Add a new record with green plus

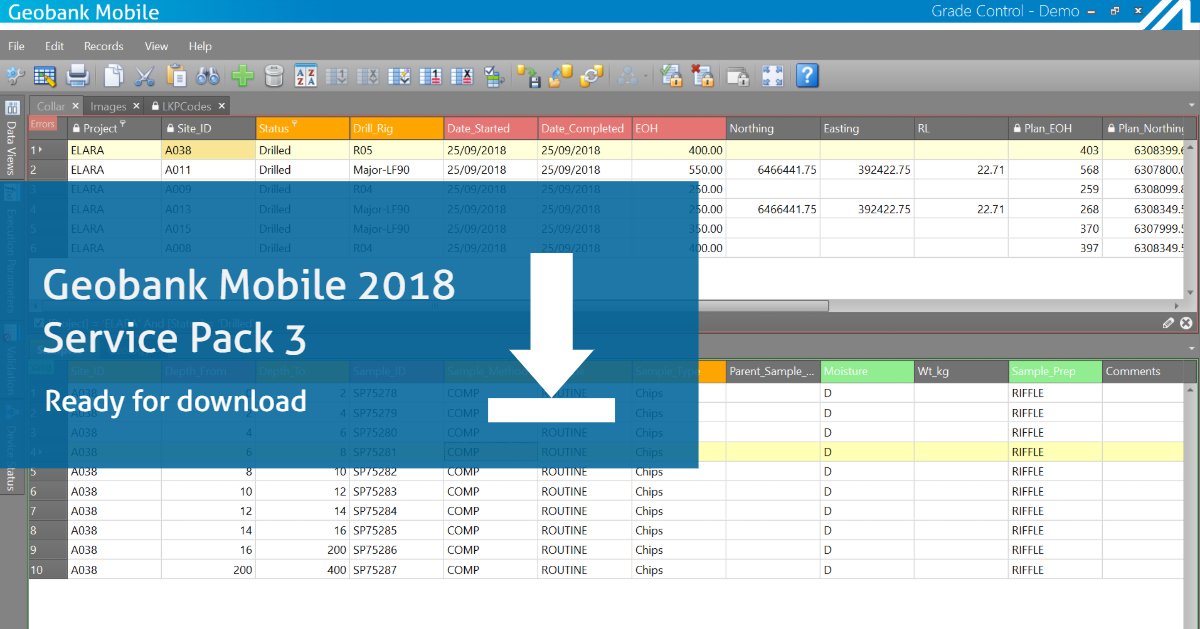[x=242, y=75]
